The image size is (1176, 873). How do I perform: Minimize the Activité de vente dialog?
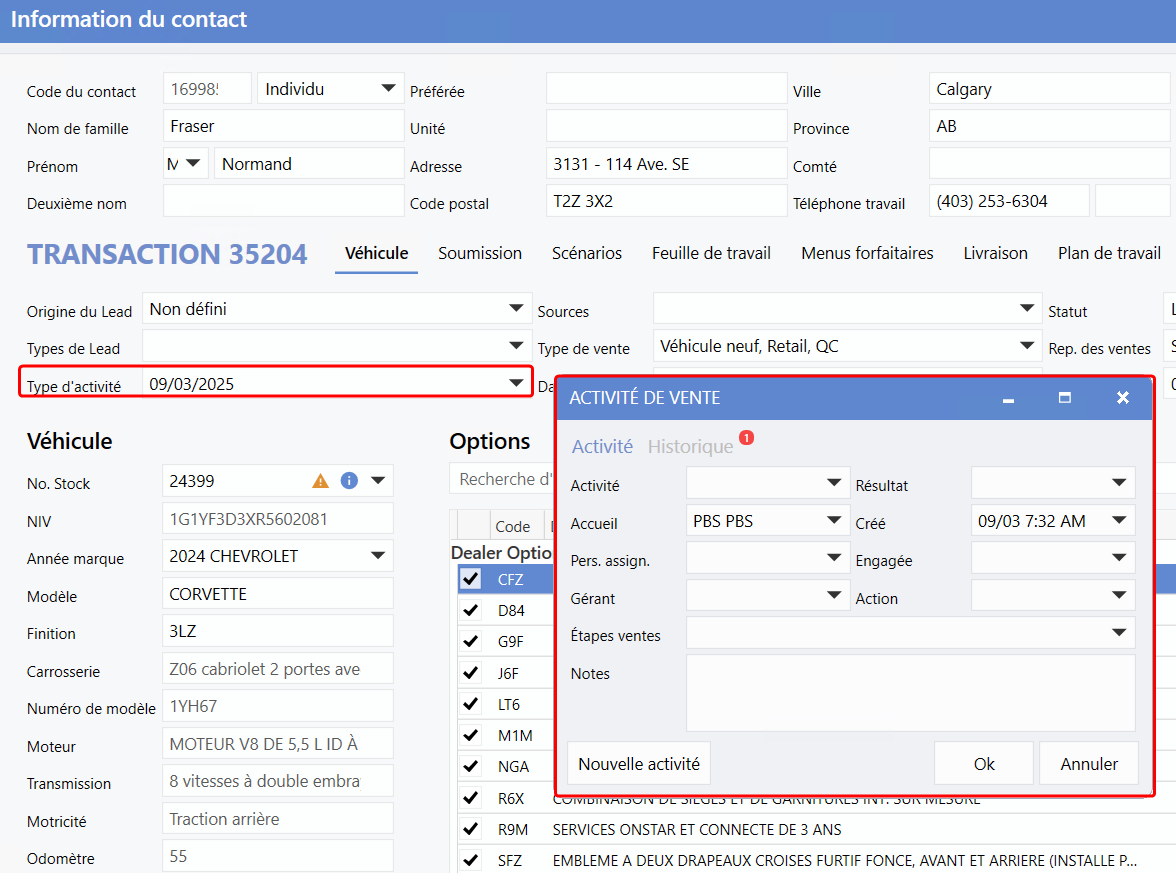[x=1008, y=398]
